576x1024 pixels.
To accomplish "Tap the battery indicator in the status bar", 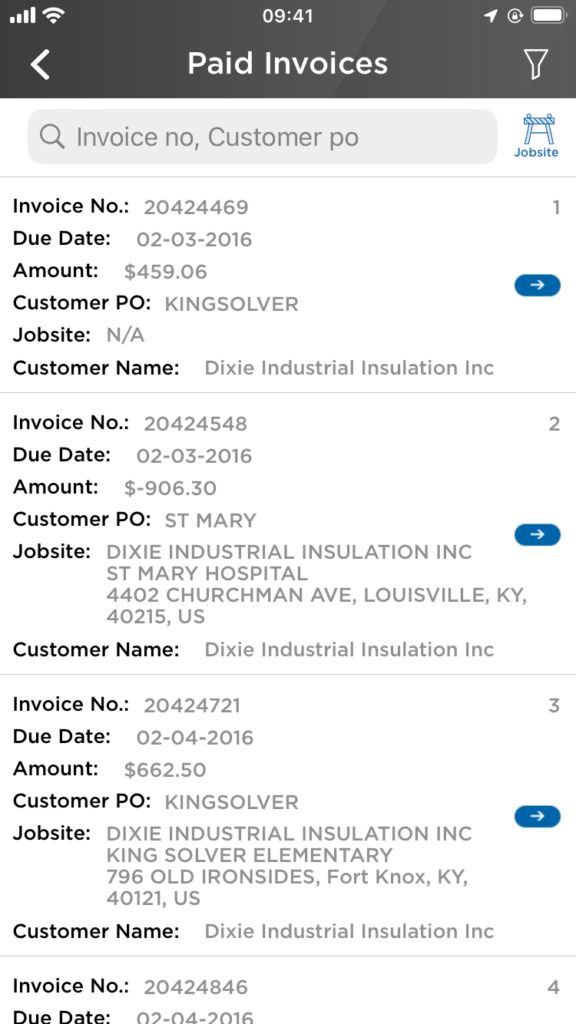I will [549, 15].
